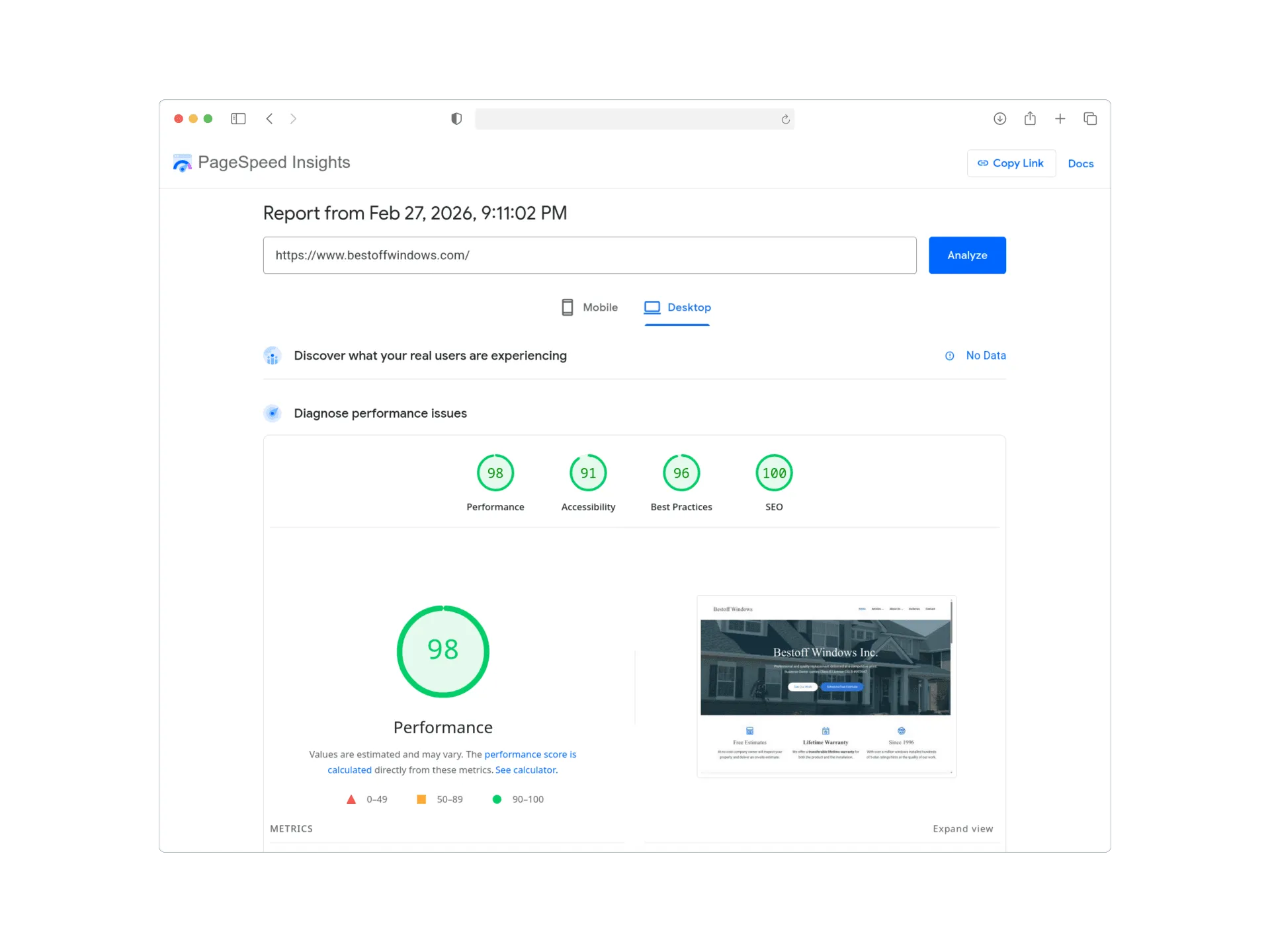Toggle the Safari sidebar icon

pyautogui.click(x=238, y=118)
